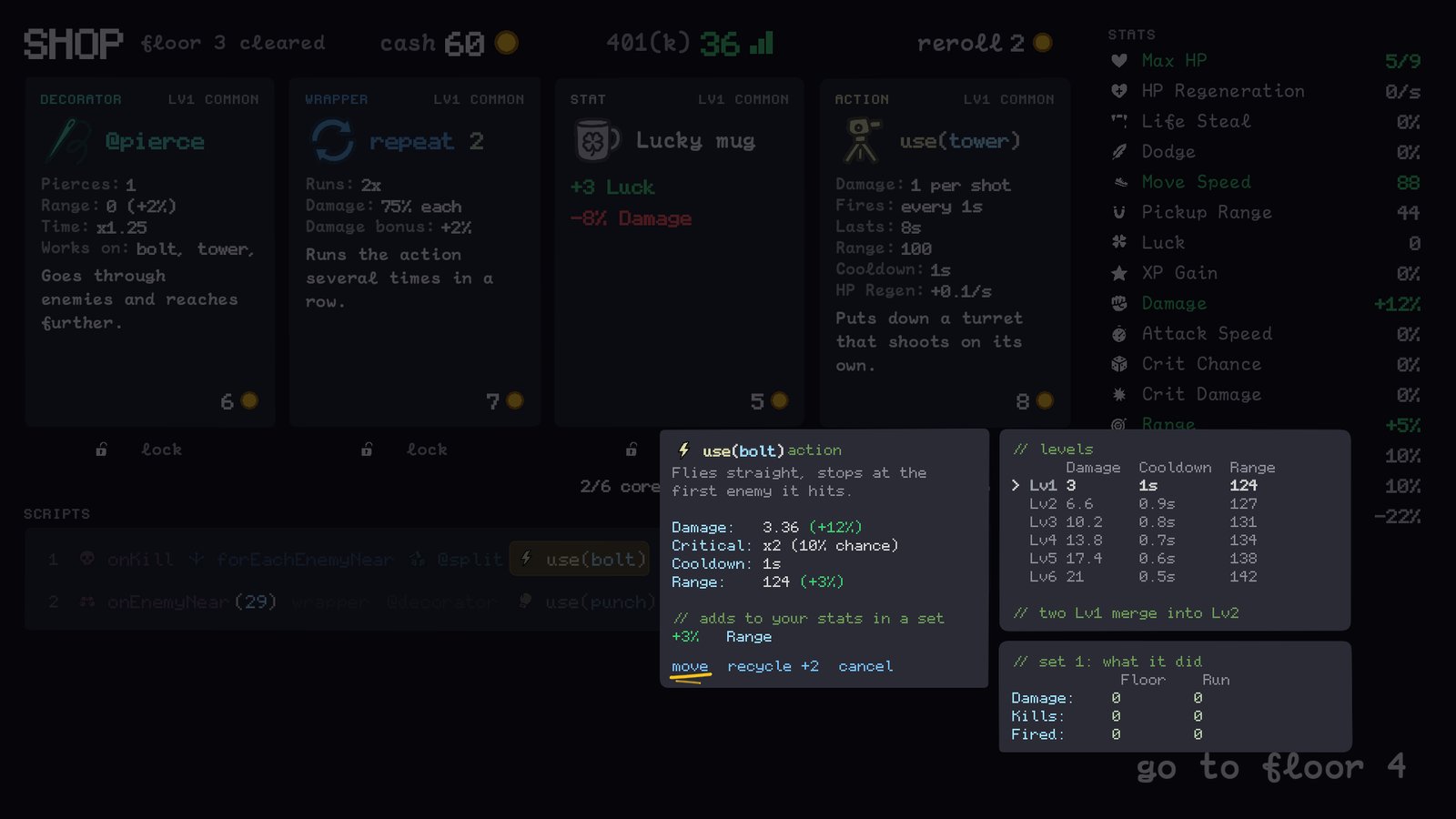Select the Lucky mug clover icon

pos(596,141)
